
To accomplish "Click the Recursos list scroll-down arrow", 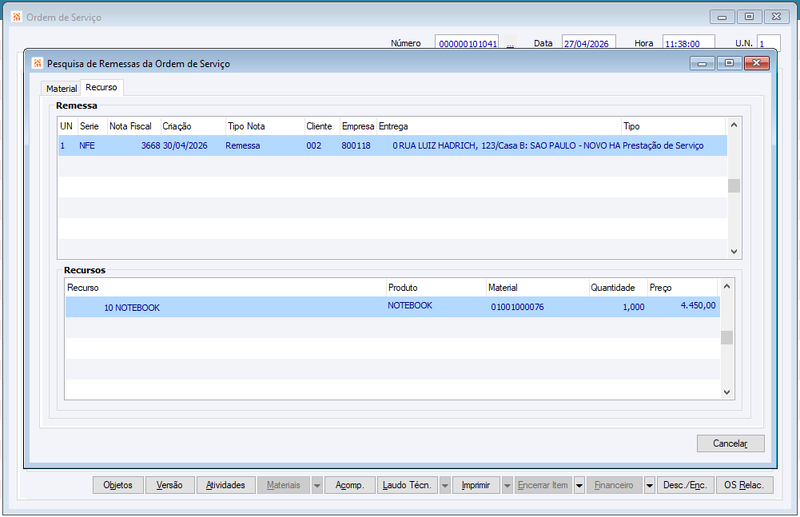I will [727, 392].
